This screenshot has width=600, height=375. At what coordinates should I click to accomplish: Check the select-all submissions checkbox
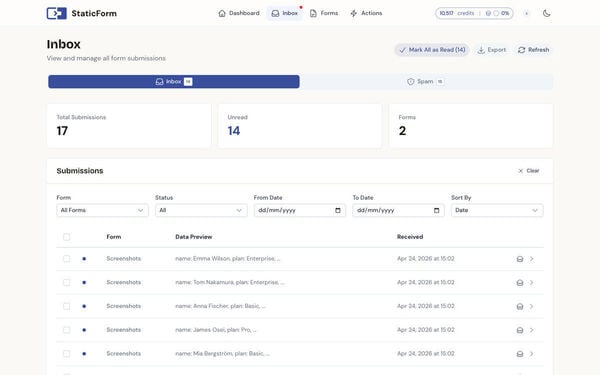(x=67, y=237)
